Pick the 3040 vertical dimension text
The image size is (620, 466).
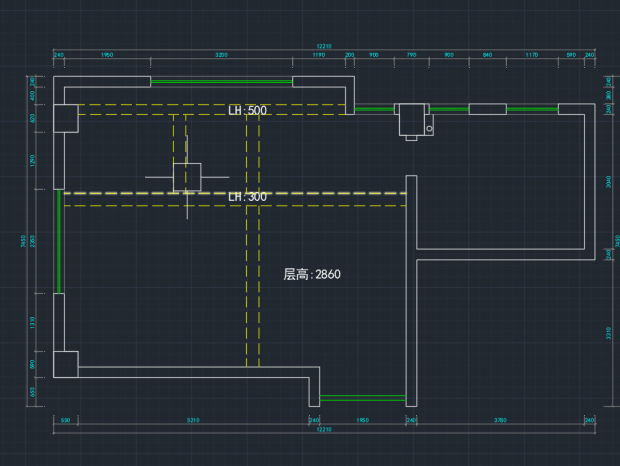click(609, 182)
